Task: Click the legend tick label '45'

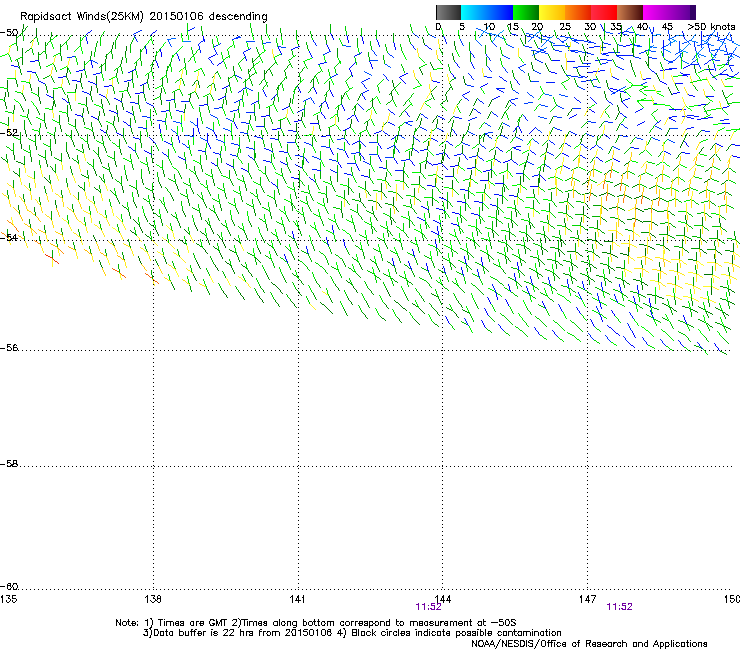Action: tap(667, 26)
